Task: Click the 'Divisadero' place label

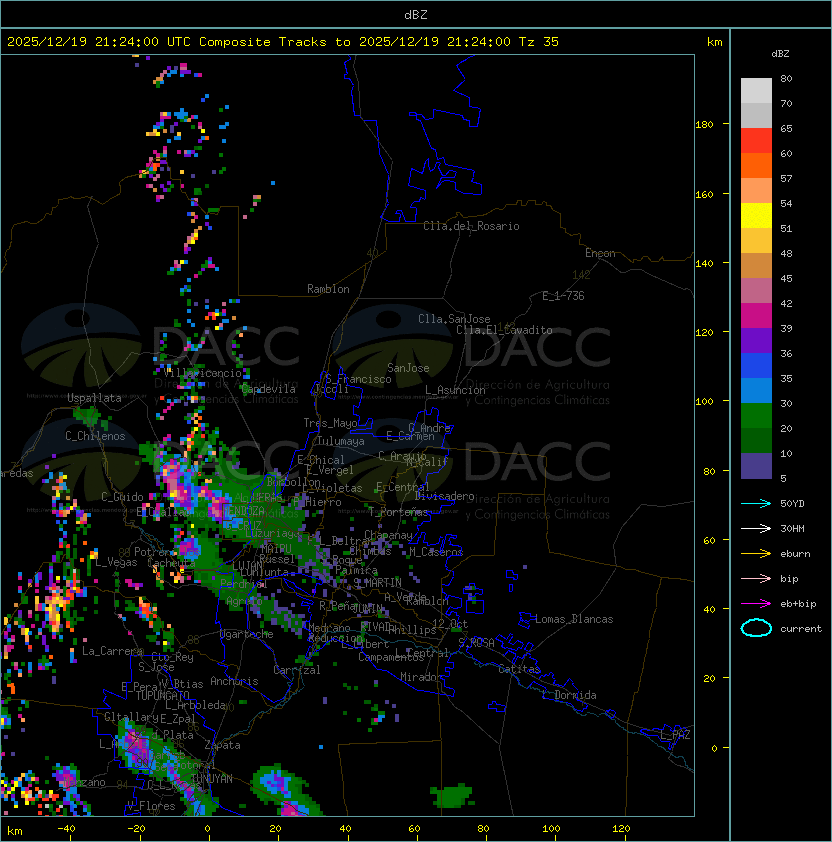Action: pyautogui.click(x=444, y=496)
